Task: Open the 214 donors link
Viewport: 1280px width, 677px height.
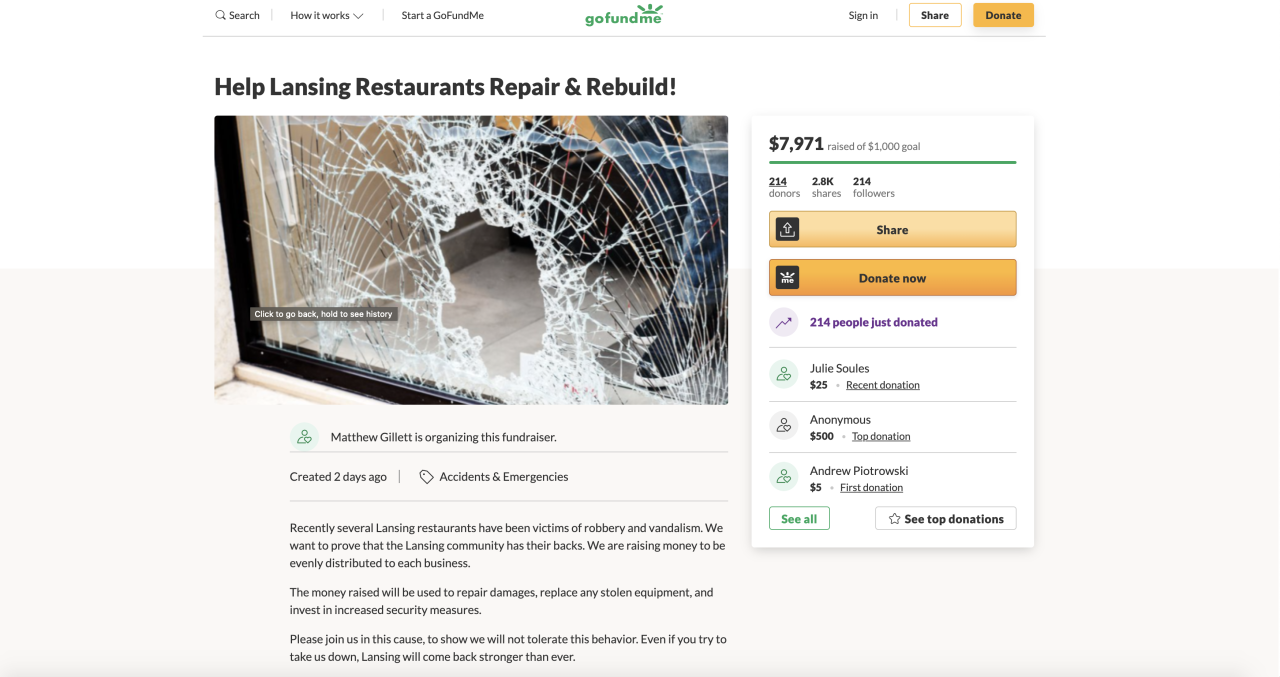Action: click(778, 181)
